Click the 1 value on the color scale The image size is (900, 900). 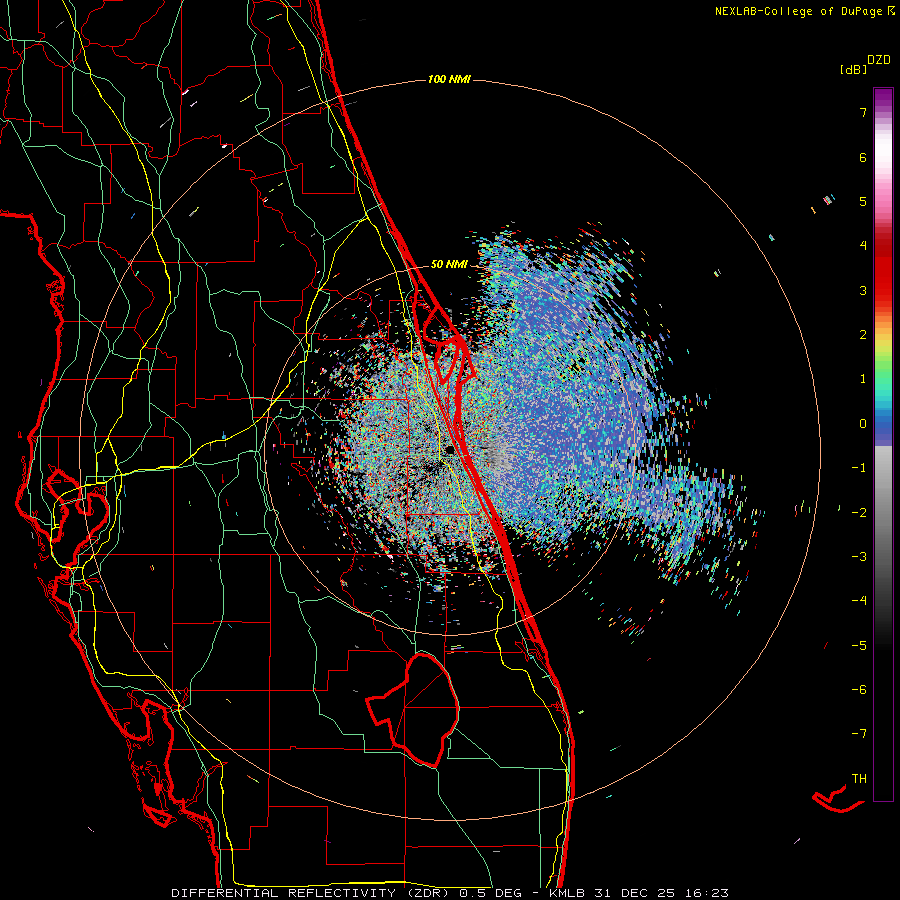point(863,379)
